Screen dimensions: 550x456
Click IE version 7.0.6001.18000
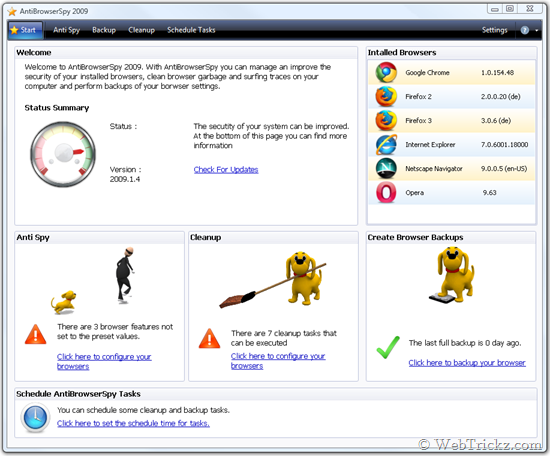tap(504, 145)
